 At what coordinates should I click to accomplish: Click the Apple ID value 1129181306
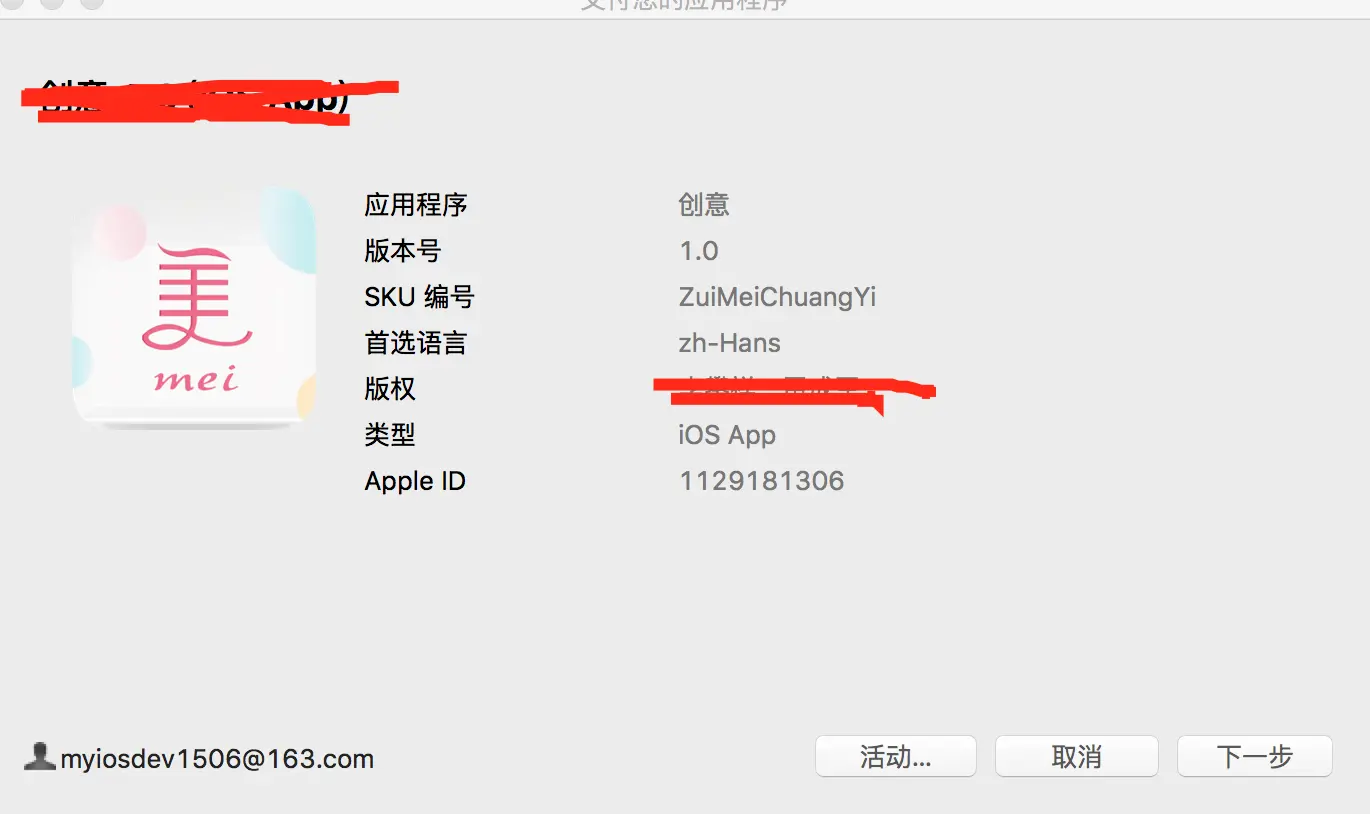(x=762, y=481)
